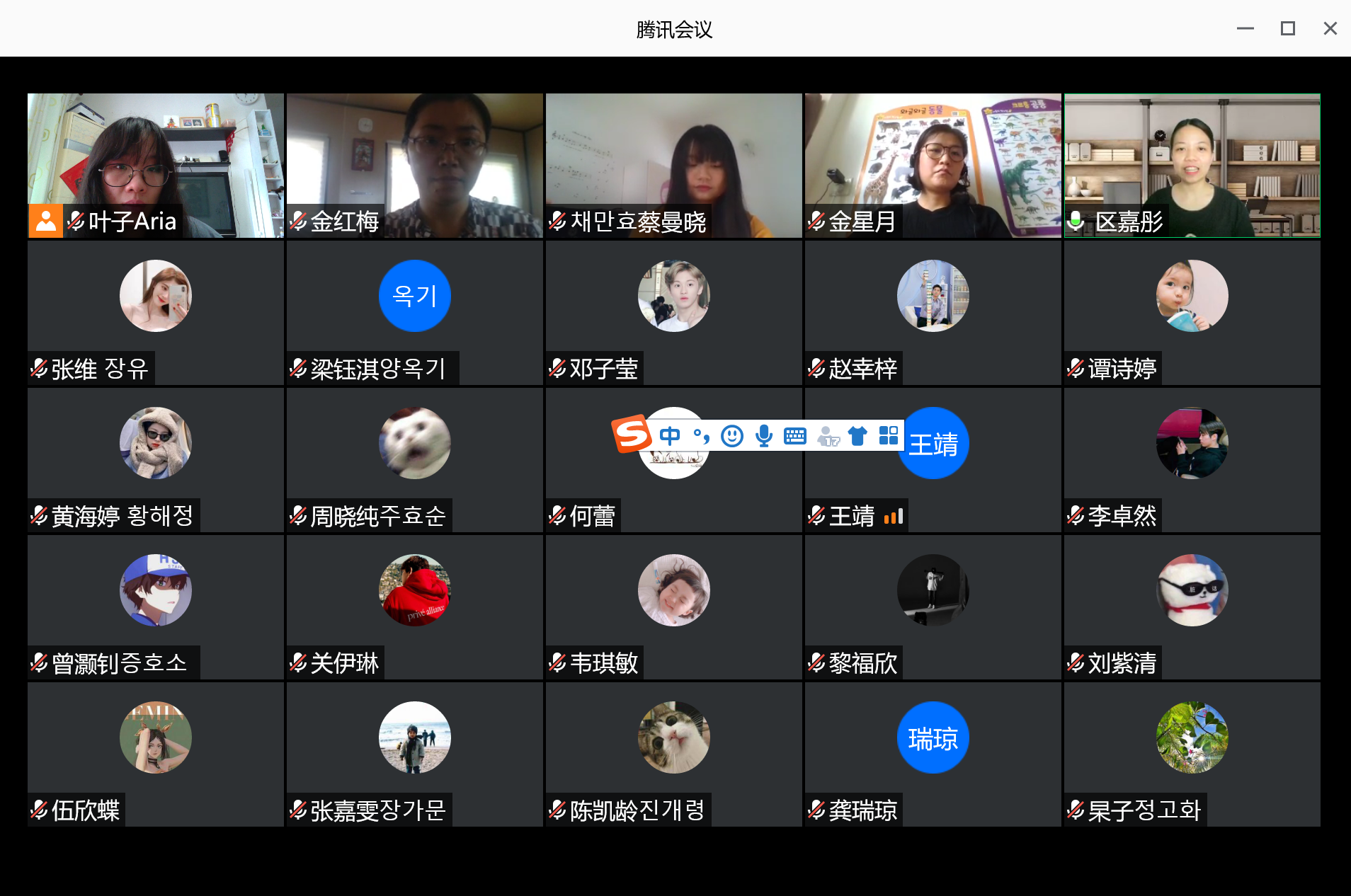Image resolution: width=1351 pixels, height=896 pixels.
Task: Click 周晓纯주효순's white cat avatar
Action: point(415,443)
